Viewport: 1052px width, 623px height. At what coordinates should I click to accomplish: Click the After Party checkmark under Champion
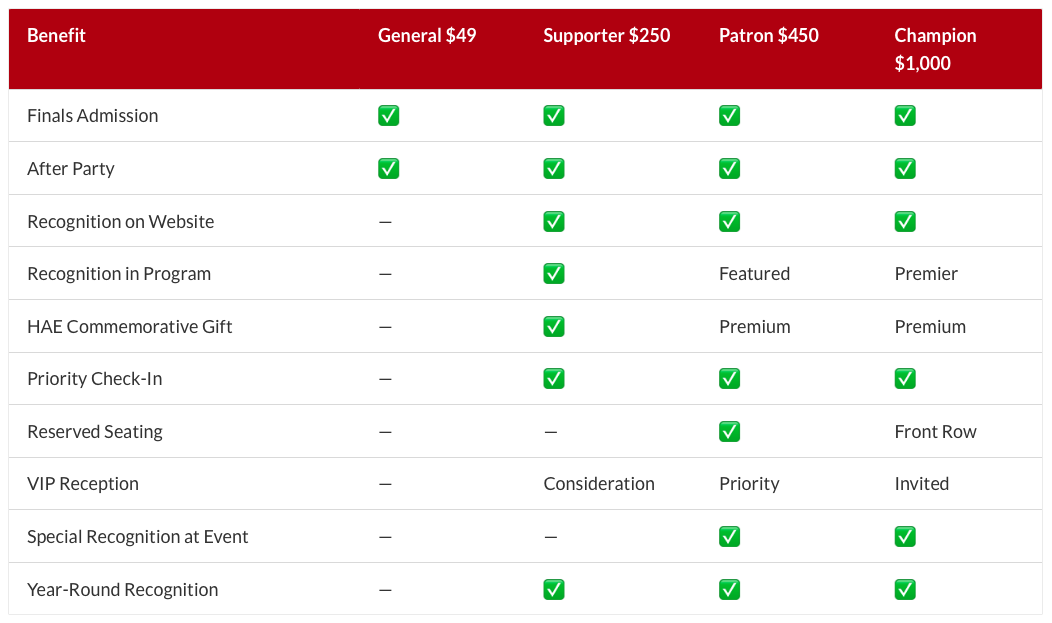point(905,168)
